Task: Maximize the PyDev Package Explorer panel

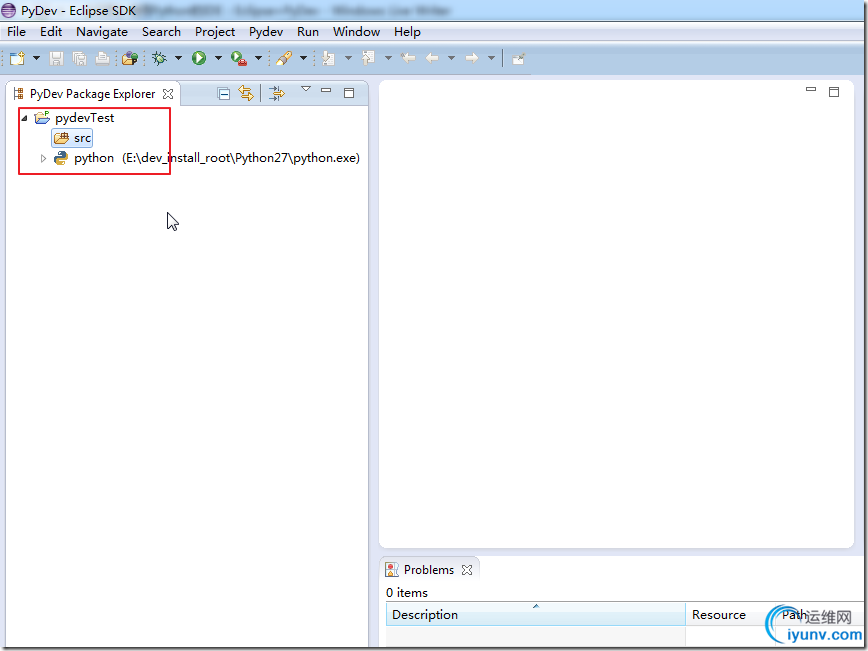Action: click(x=349, y=92)
